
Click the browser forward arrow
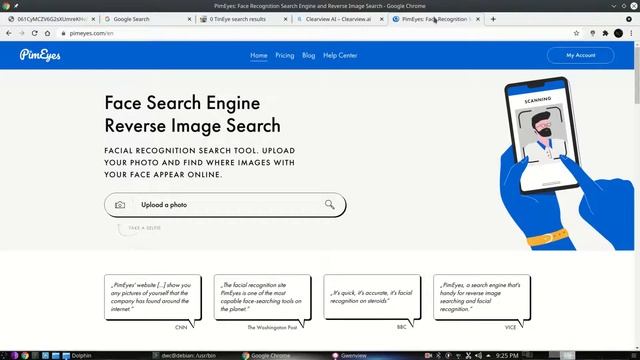click(22, 33)
